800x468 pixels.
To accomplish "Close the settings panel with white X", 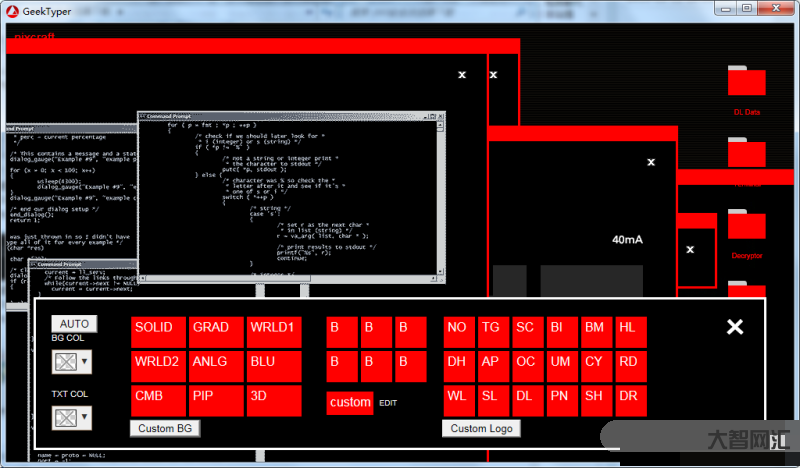I will pos(735,327).
